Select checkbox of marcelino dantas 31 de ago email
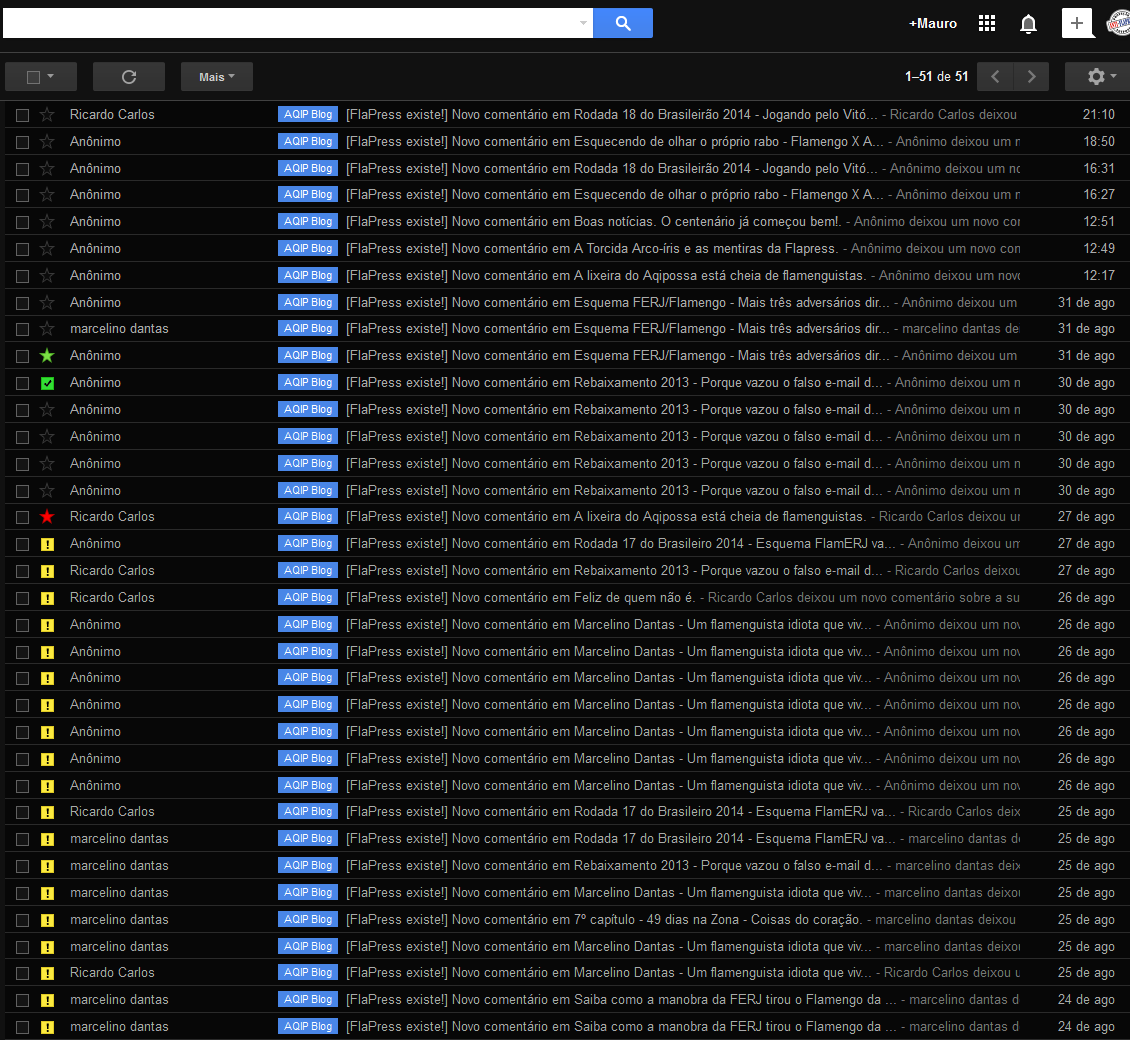1130x1040 pixels. coord(22,329)
